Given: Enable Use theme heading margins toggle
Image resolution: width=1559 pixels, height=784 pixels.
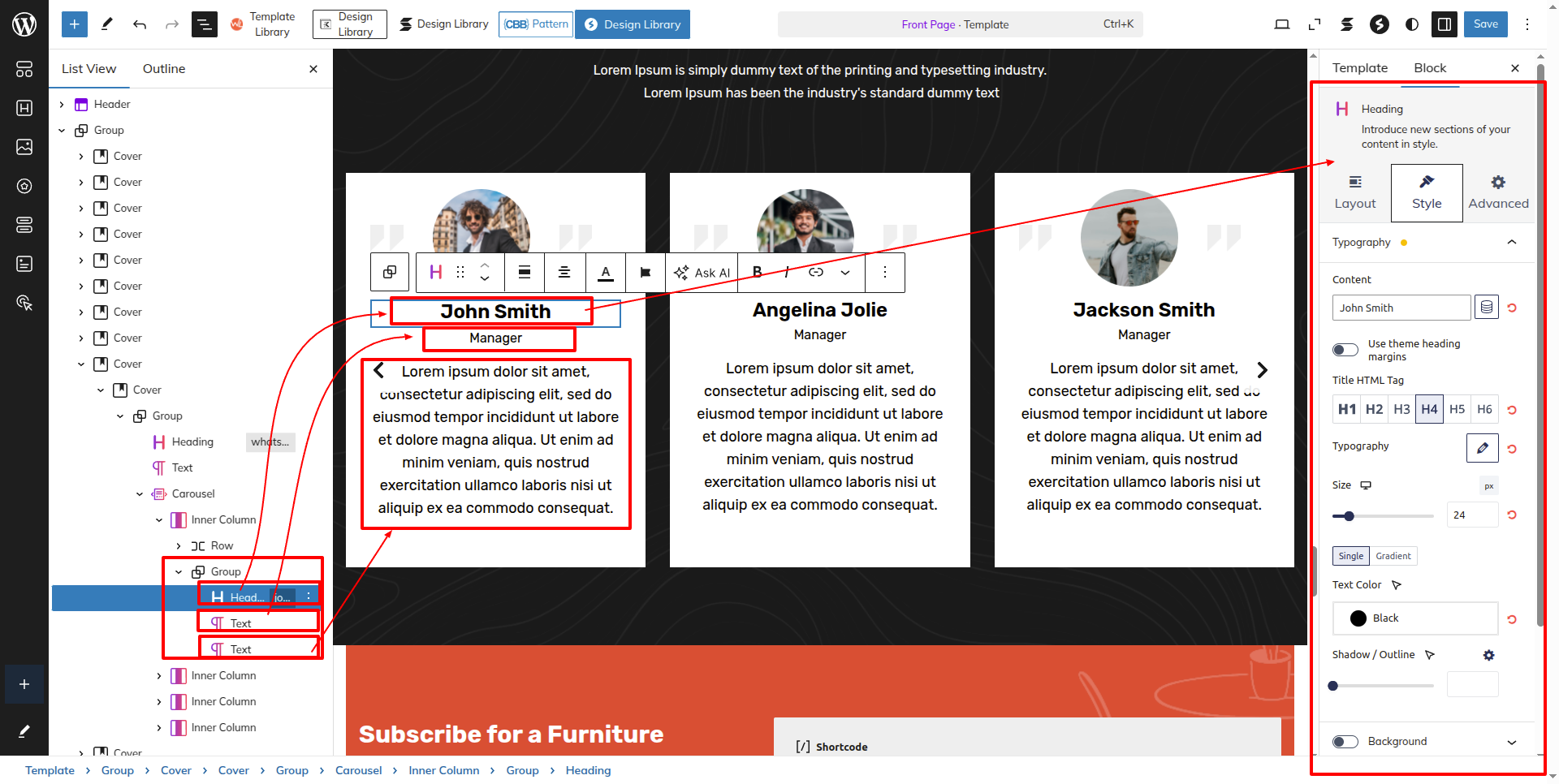Looking at the screenshot, I should [x=1345, y=350].
